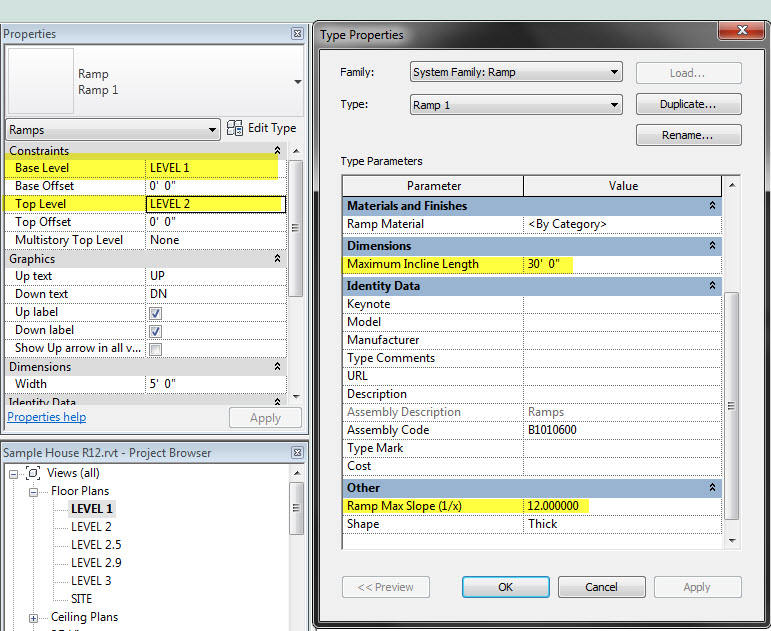The height and width of the screenshot is (631, 771).
Task: Toggle the Up label checkbox
Action: pyautogui.click(x=155, y=313)
